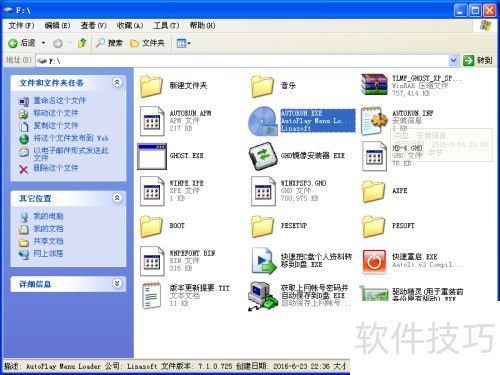Collapse the 文件和文件夹任务 panel

point(117,82)
